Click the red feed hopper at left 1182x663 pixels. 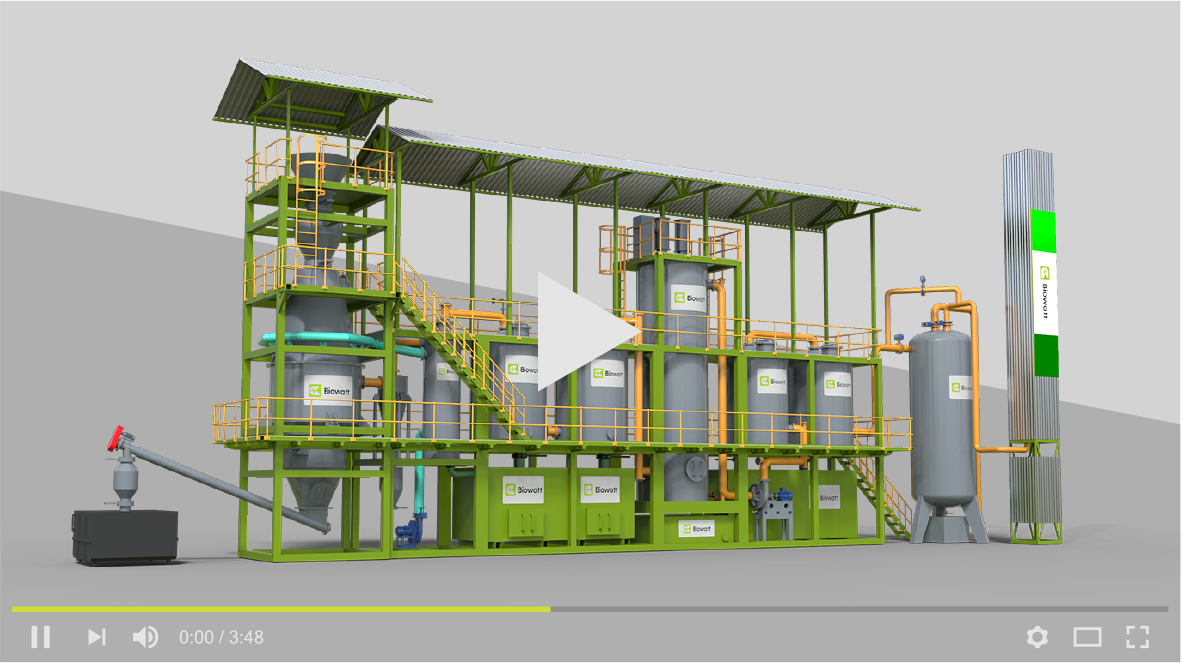tap(117, 436)
